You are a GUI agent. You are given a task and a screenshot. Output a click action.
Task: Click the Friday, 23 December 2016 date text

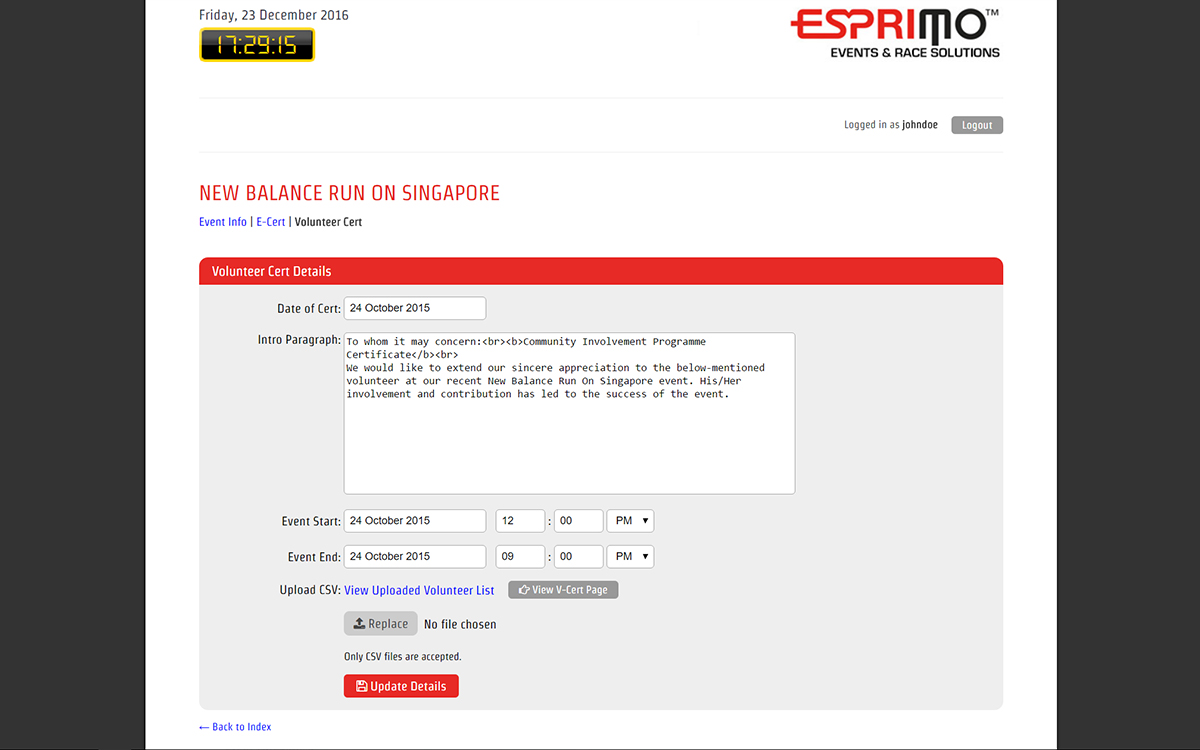[x=274, y=15]
